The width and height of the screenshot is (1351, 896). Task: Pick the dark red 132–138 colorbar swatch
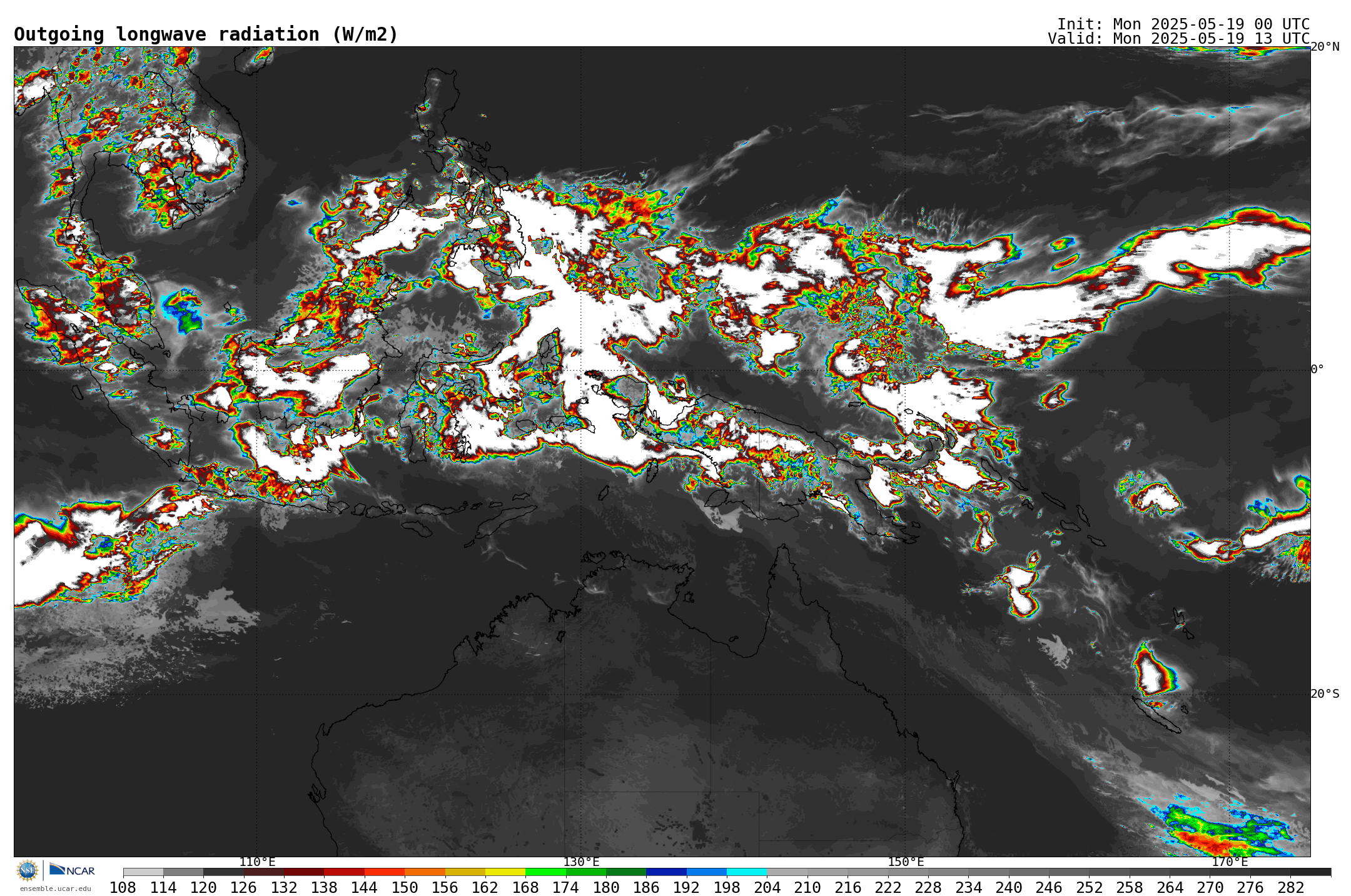coord(304,872)
